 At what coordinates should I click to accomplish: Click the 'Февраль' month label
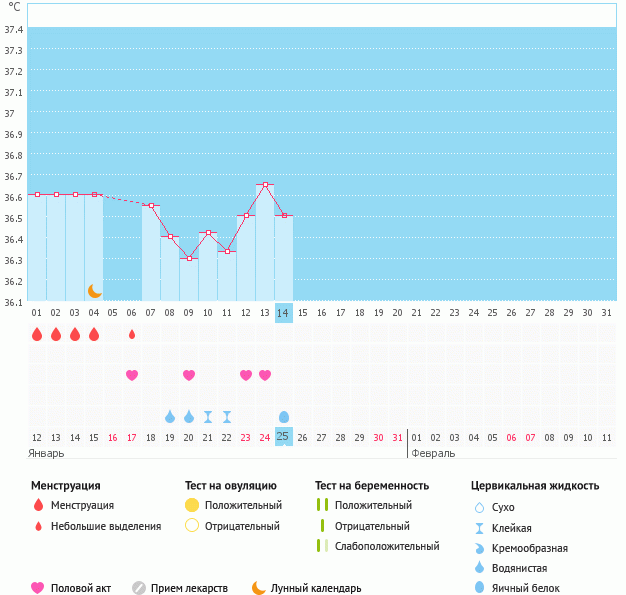point(434,453)
